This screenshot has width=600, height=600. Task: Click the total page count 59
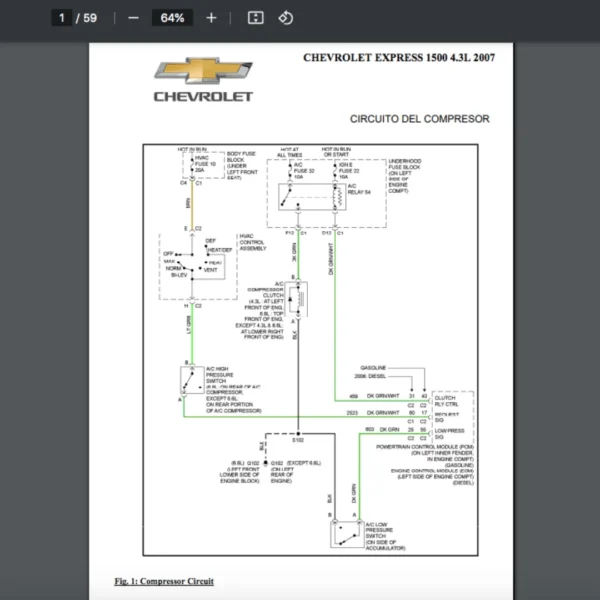[x=90, y=18]
